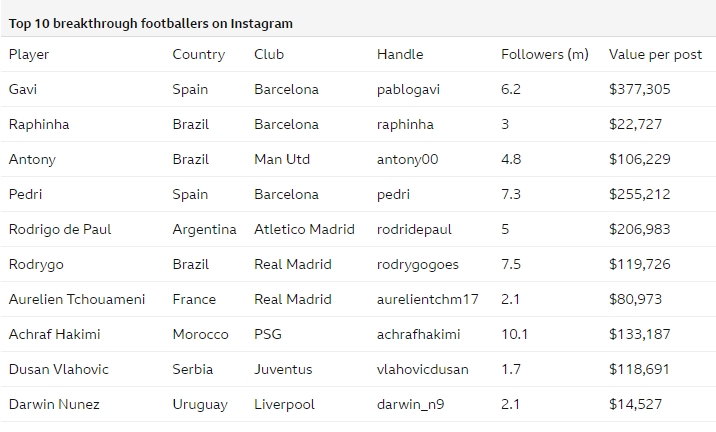The width and height of the screenshot is (716, 432).
Task: Click the Aurelien Tchouameni name cell
Action: (77, 299)
